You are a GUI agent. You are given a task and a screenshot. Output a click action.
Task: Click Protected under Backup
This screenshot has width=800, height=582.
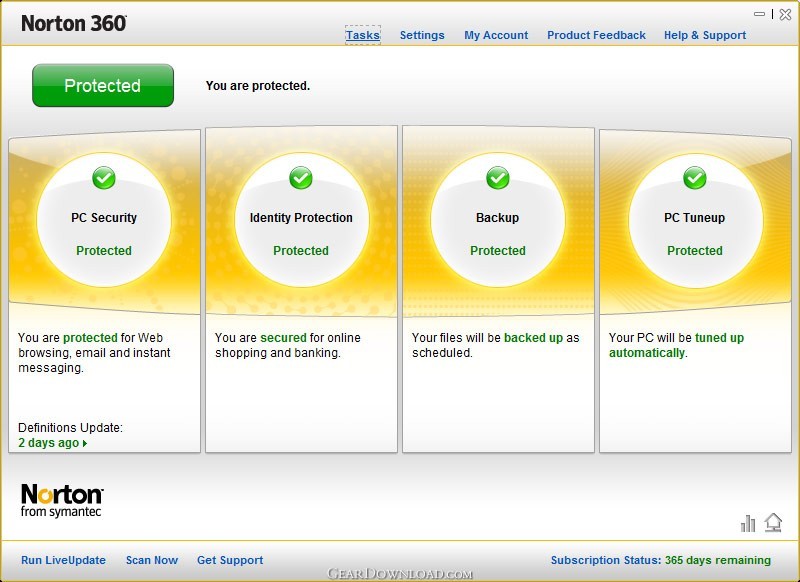pos(498,250)
